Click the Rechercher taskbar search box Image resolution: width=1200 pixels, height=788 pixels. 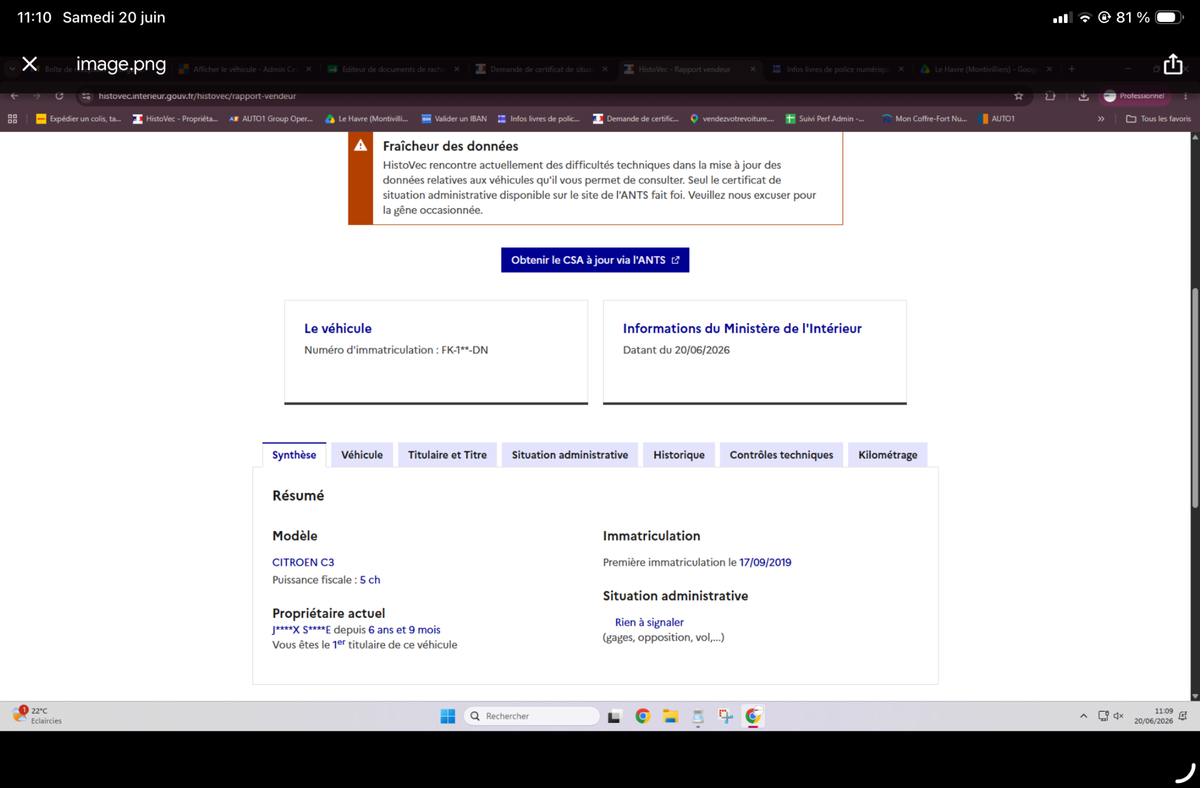[x=532, y=716]
